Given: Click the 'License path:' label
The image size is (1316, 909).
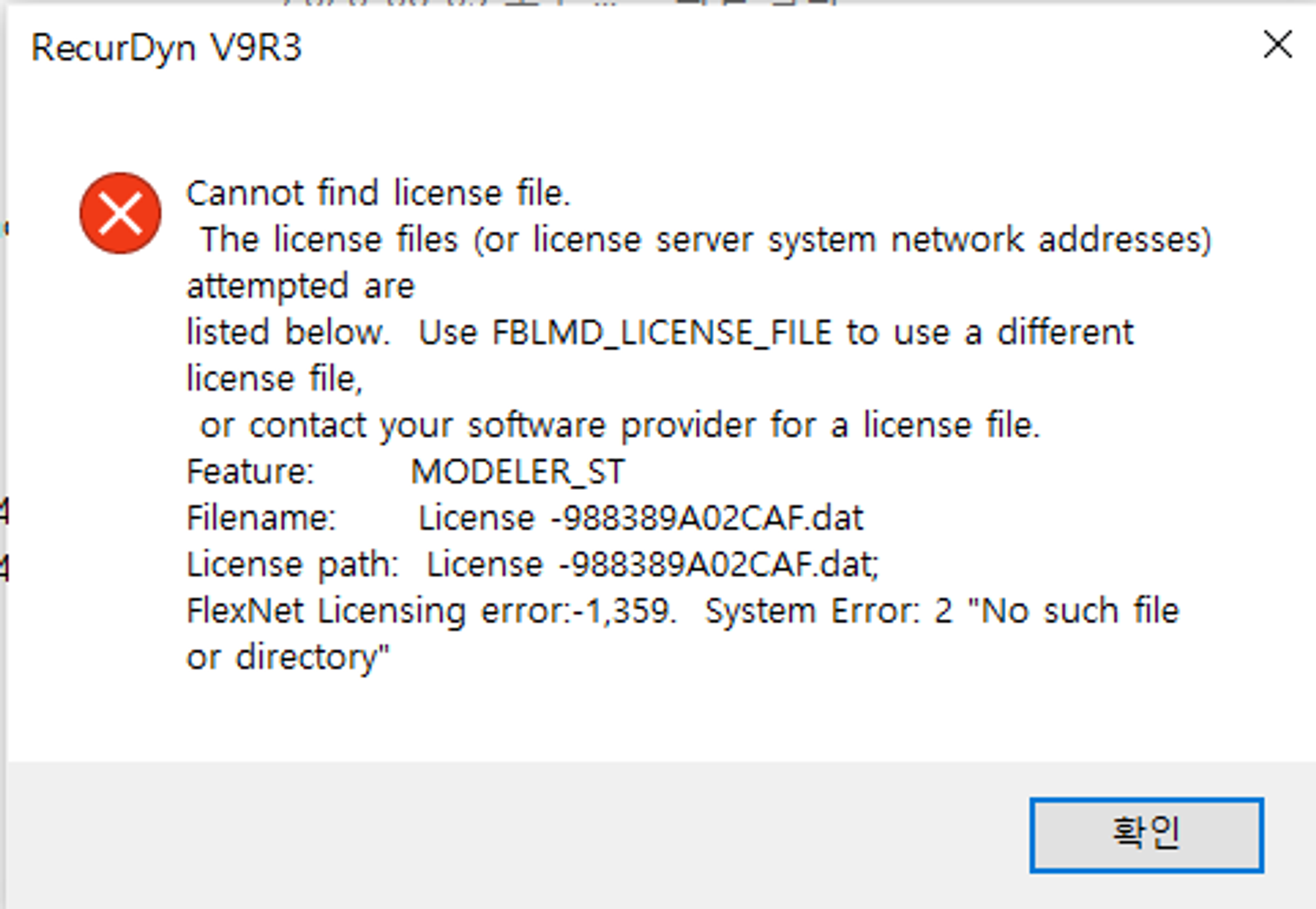Looking at the screenshot, I should 293,565.
